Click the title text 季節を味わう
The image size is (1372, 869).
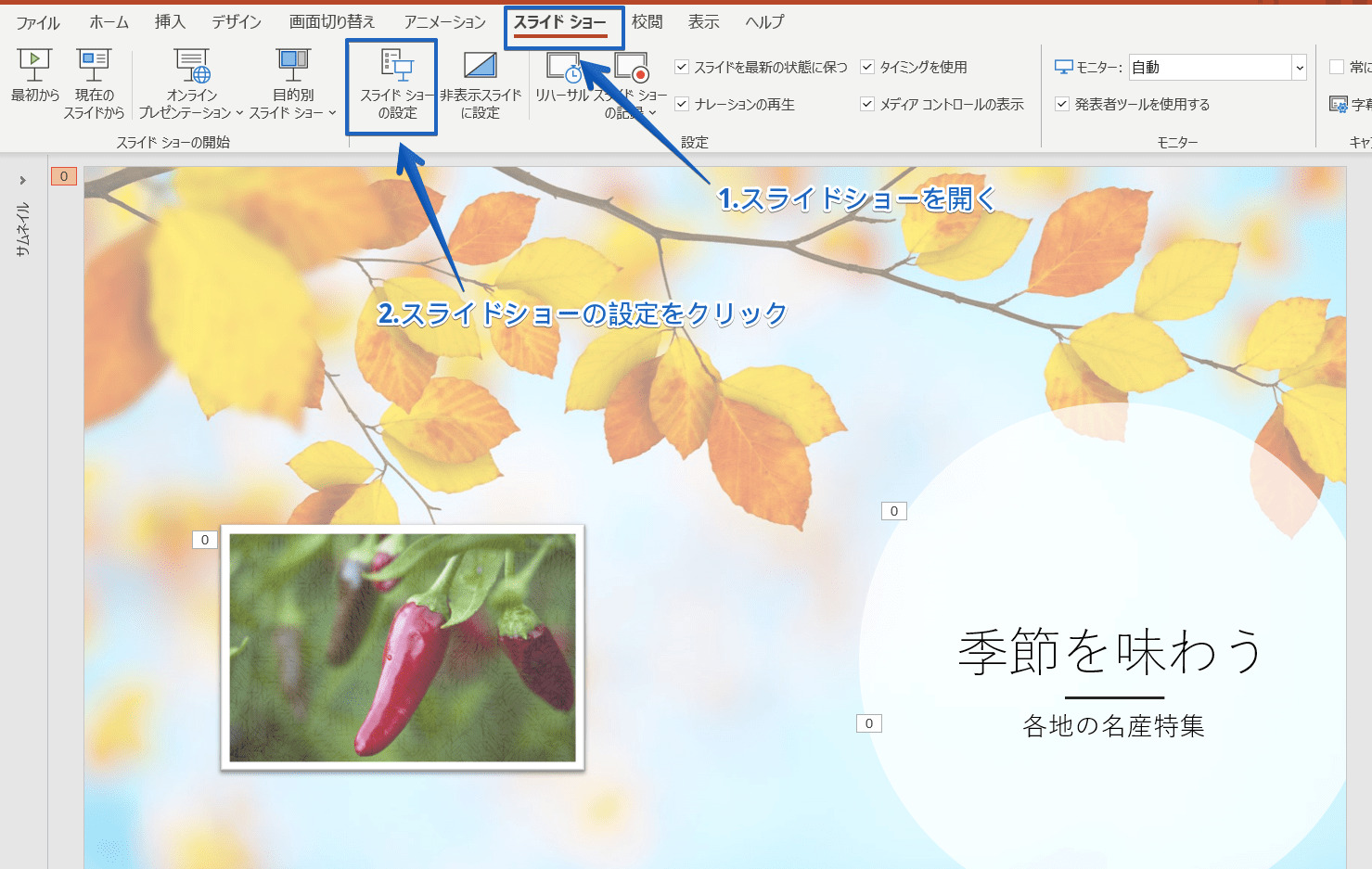tap(1111, 651)
